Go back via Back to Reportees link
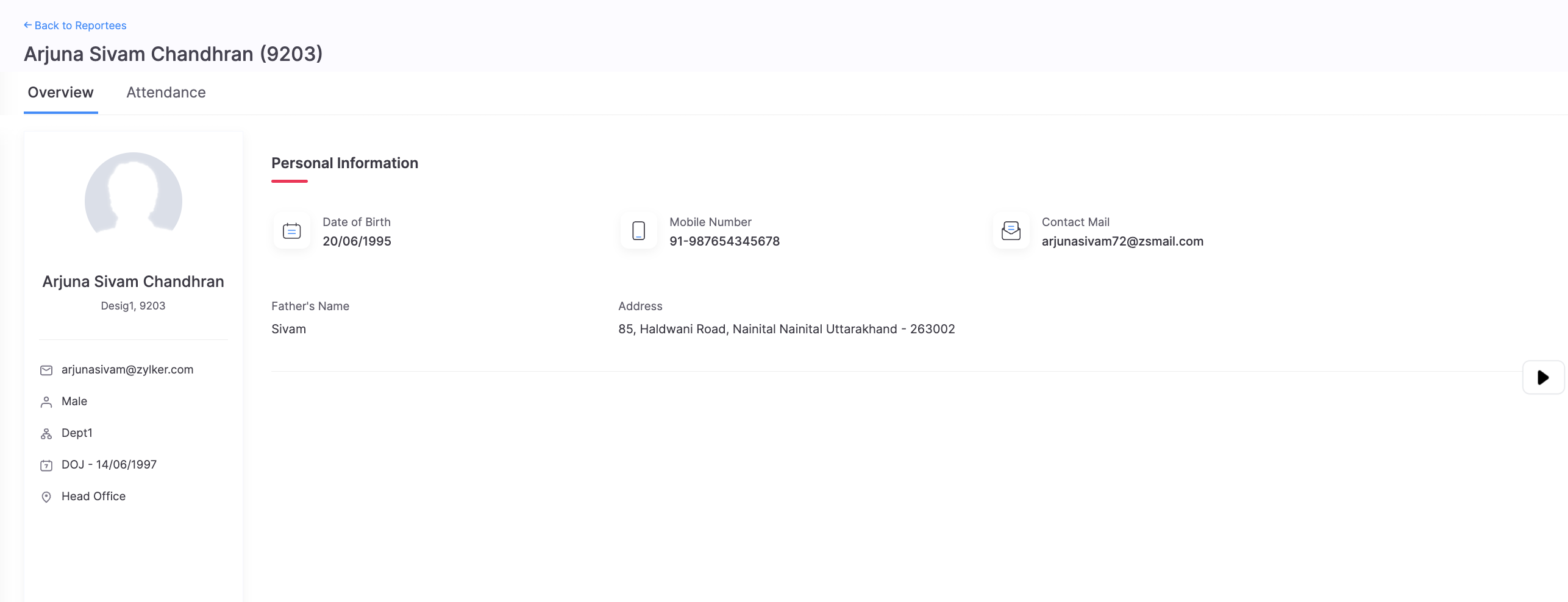This screenshot has width=1568, height=602. point(80,26)
